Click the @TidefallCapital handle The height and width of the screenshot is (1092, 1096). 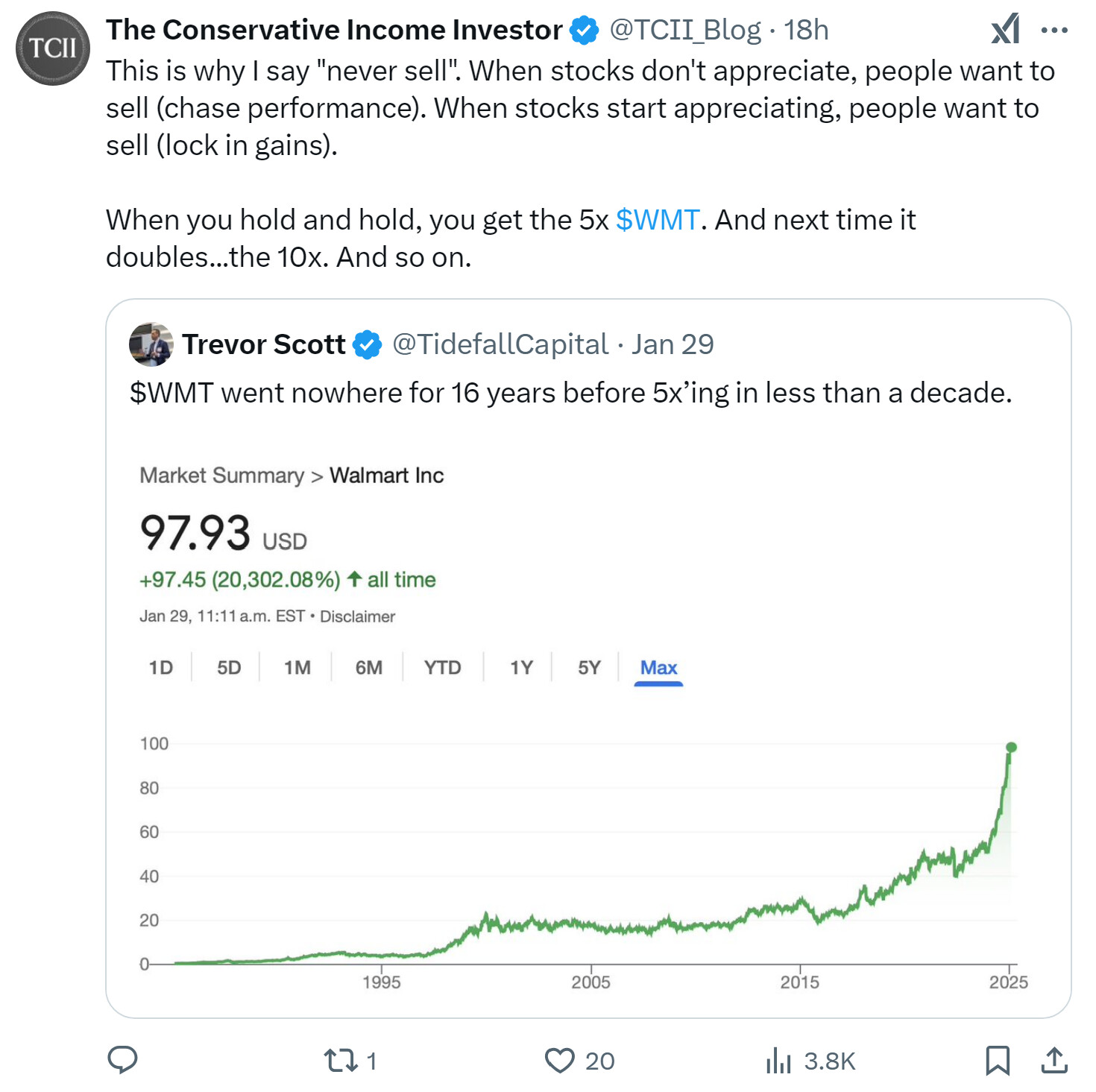tap(500, 344)
